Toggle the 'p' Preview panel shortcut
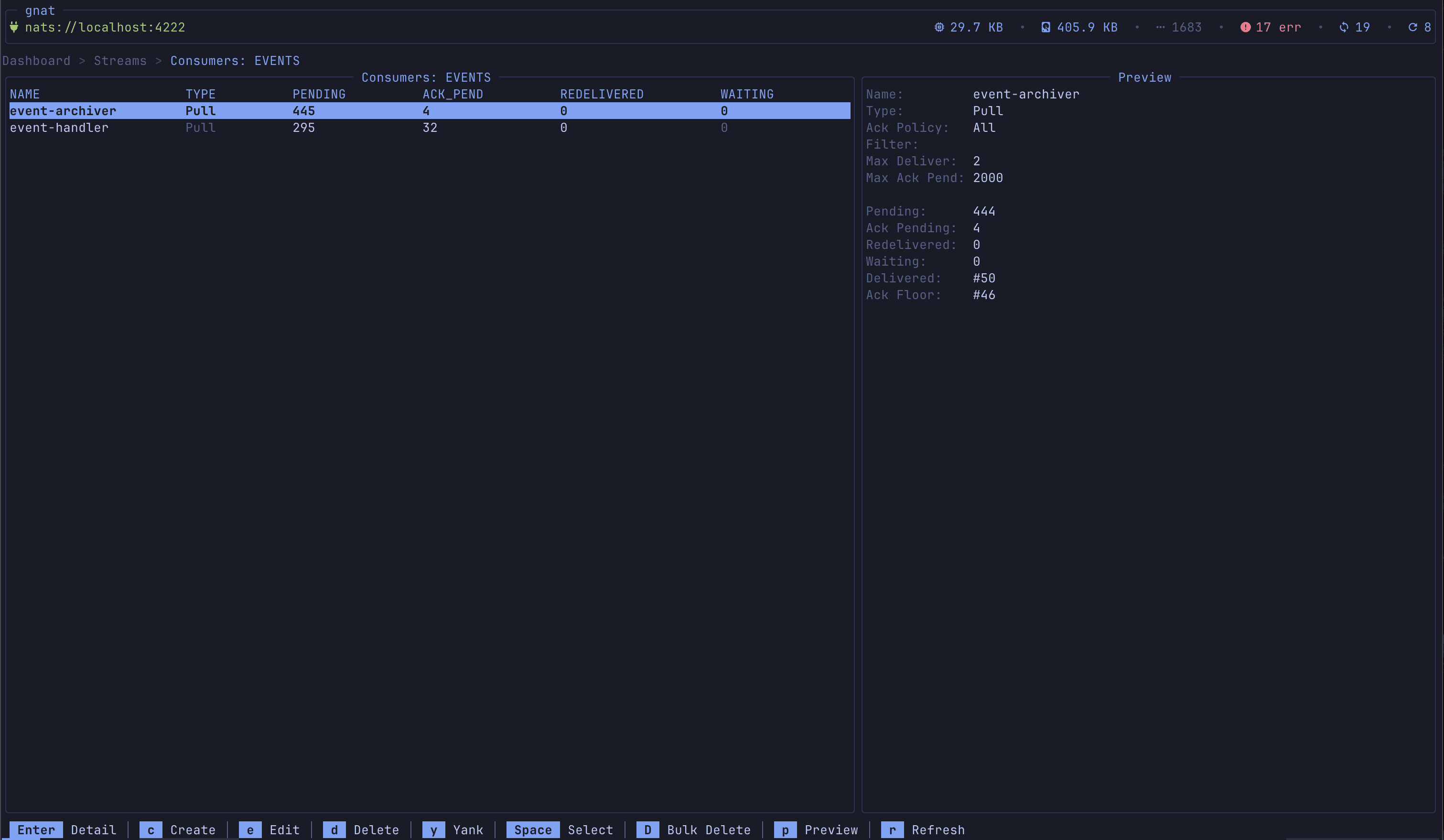Screen dimensions: 1444x840 pyautogui.click(x=785, y=829)
